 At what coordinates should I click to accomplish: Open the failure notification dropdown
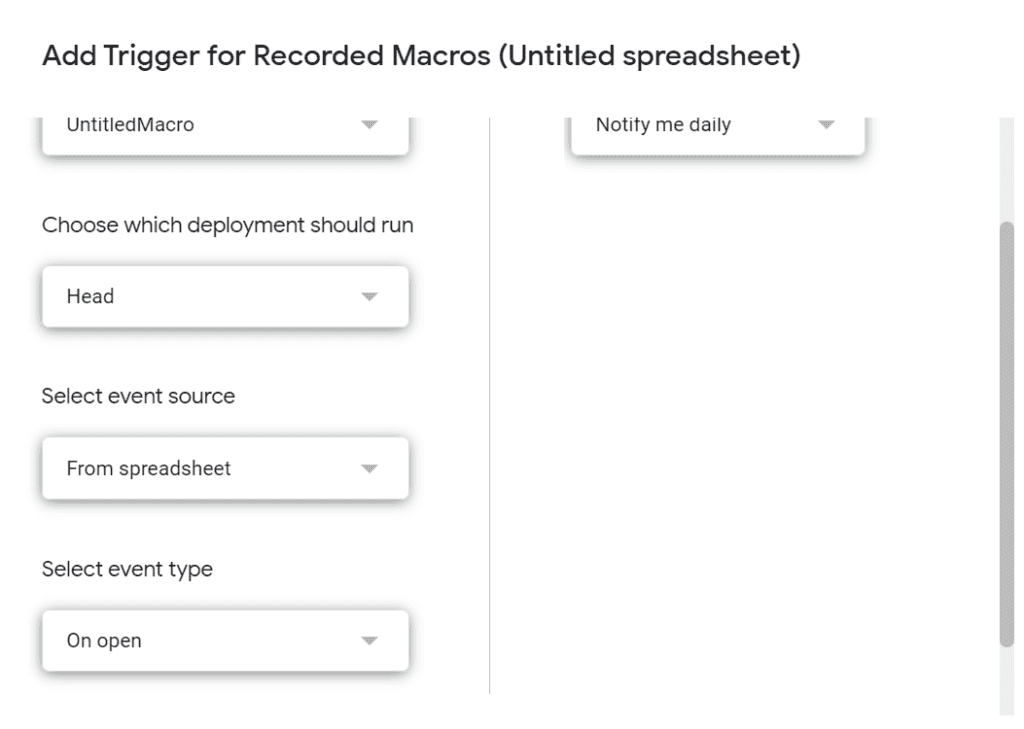[700, 125]
